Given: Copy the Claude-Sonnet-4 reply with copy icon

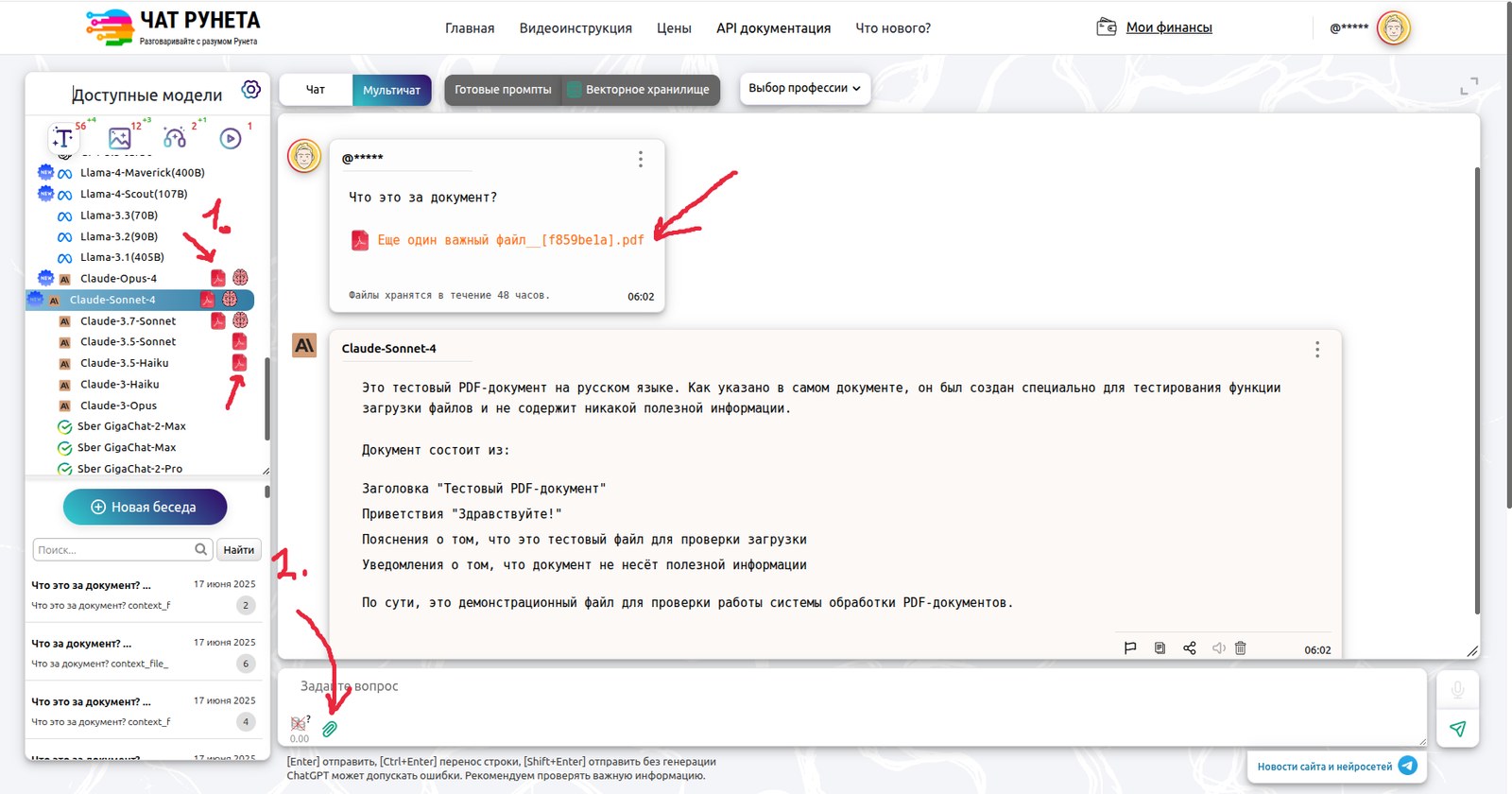Looking at the screenshot, I should (x=1160, y=648).
